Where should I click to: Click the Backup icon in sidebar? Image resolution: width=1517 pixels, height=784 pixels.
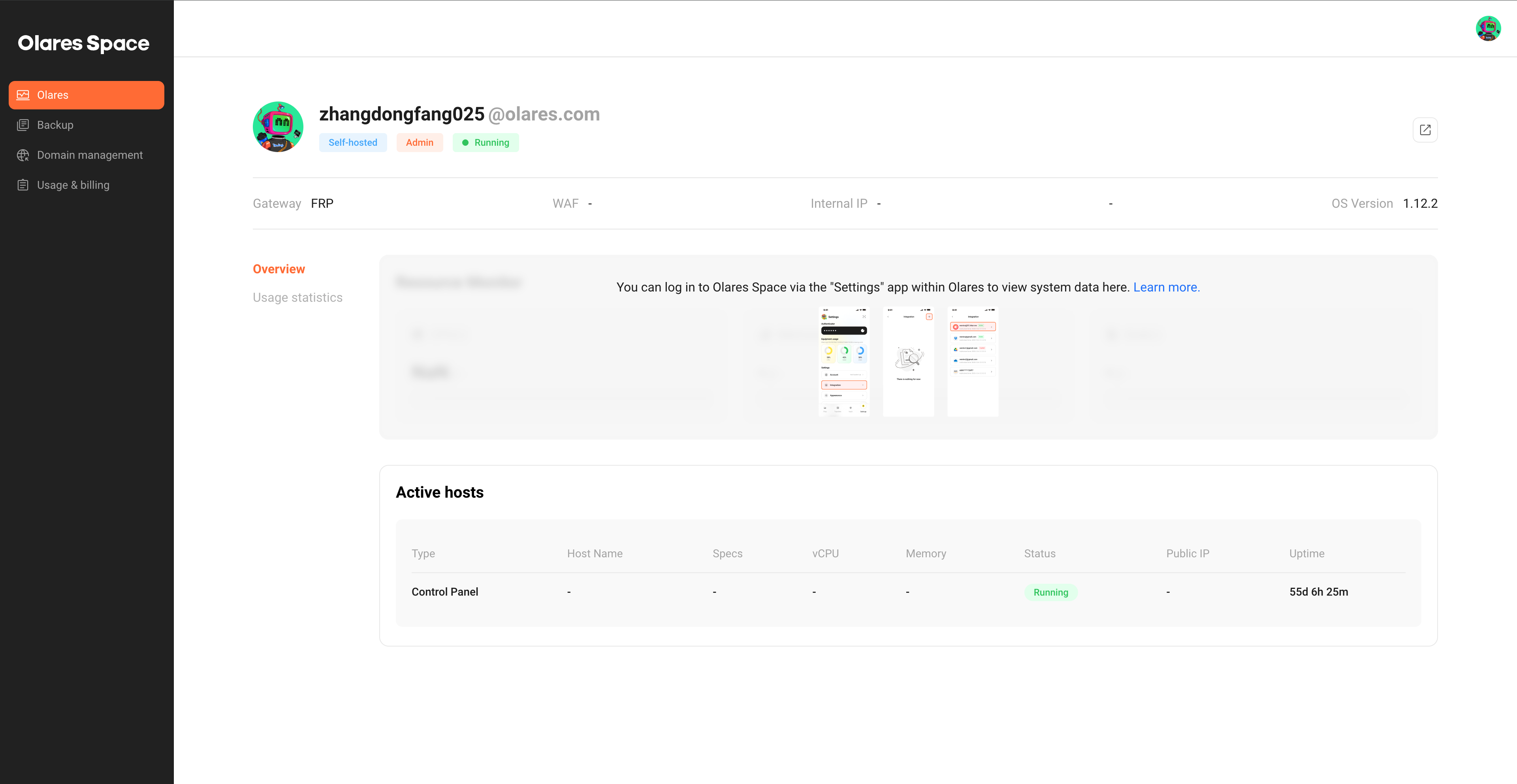click(x=23, y=125)
